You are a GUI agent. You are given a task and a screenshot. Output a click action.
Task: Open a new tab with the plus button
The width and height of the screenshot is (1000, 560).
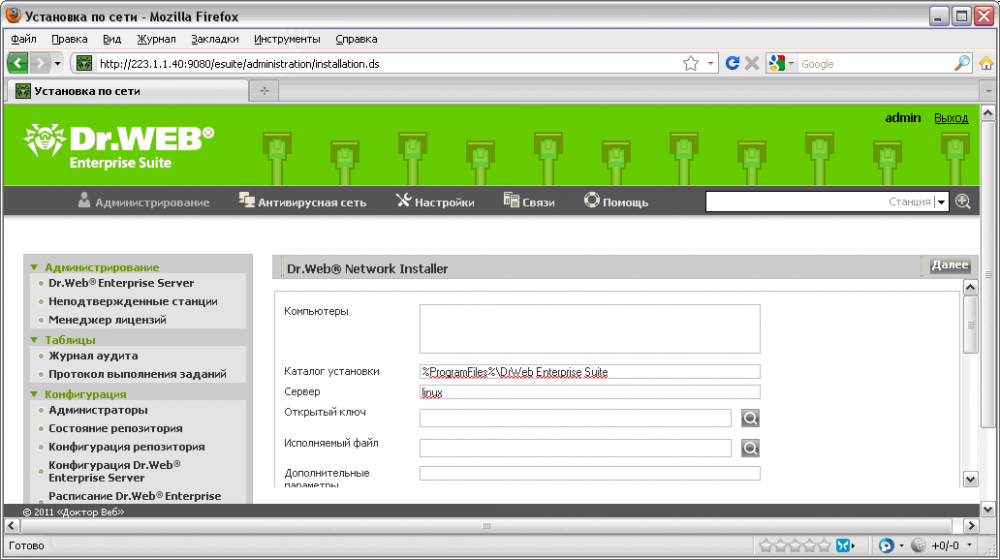pyautogui.click(x=264, y=91)
